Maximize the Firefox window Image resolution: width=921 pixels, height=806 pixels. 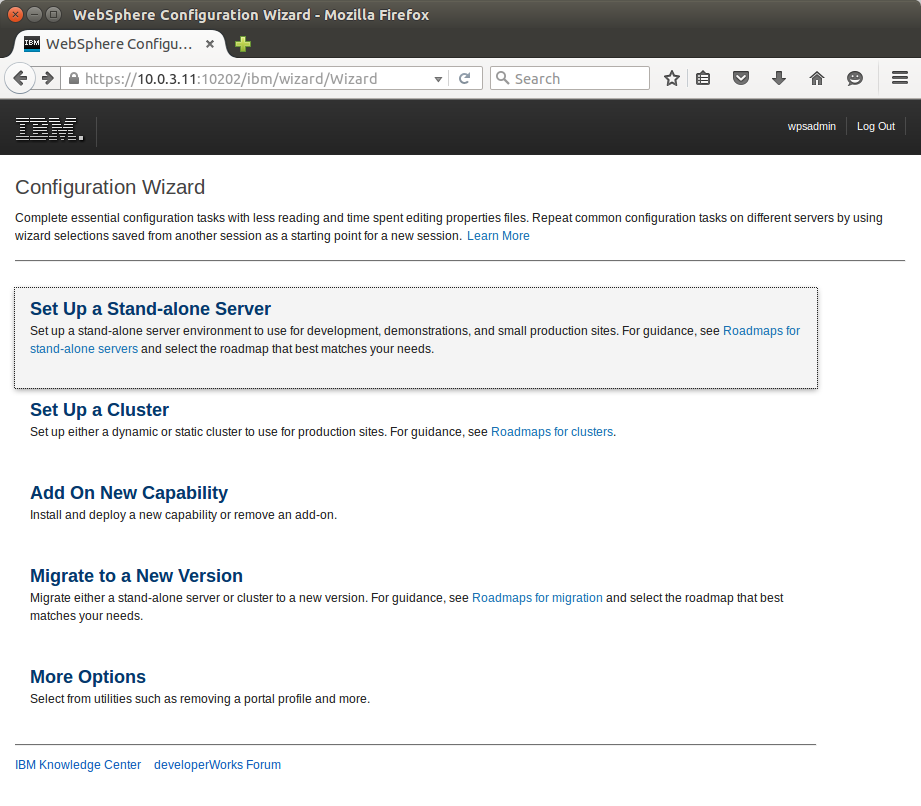click(x=53, y=14)
